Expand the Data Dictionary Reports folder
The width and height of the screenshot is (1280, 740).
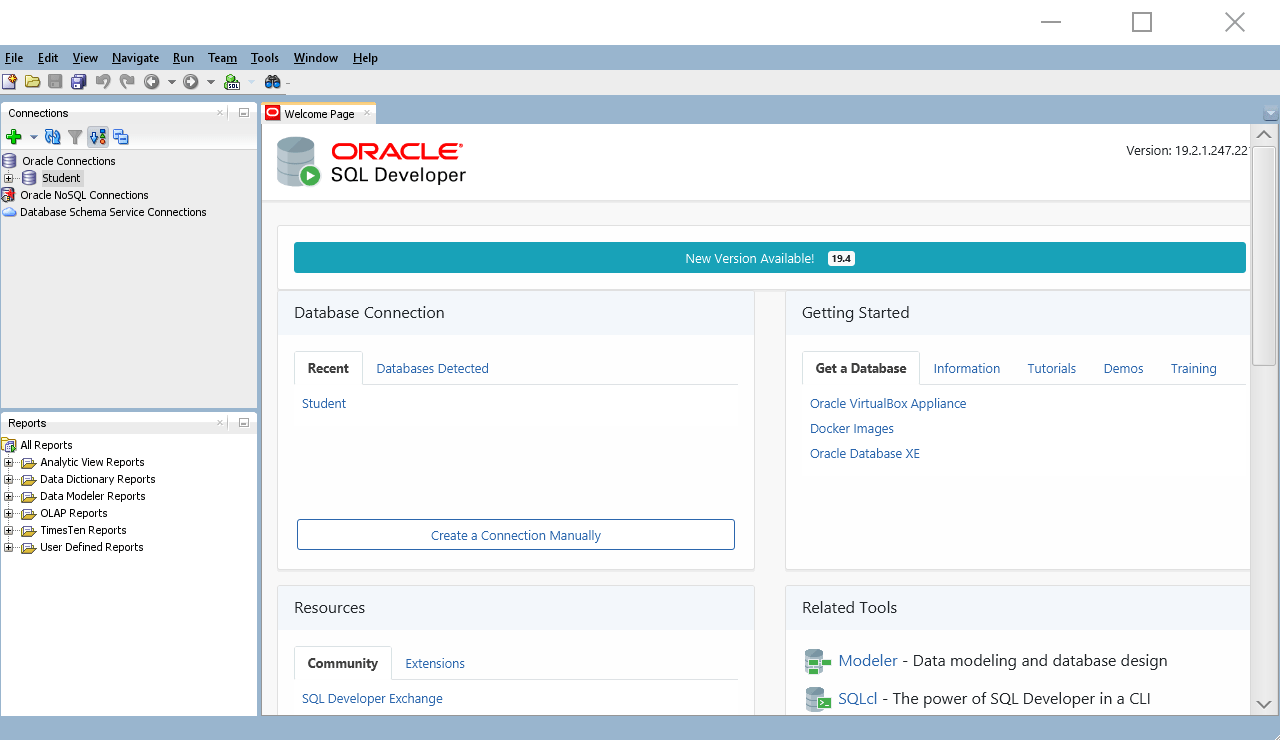coord(8,479)
